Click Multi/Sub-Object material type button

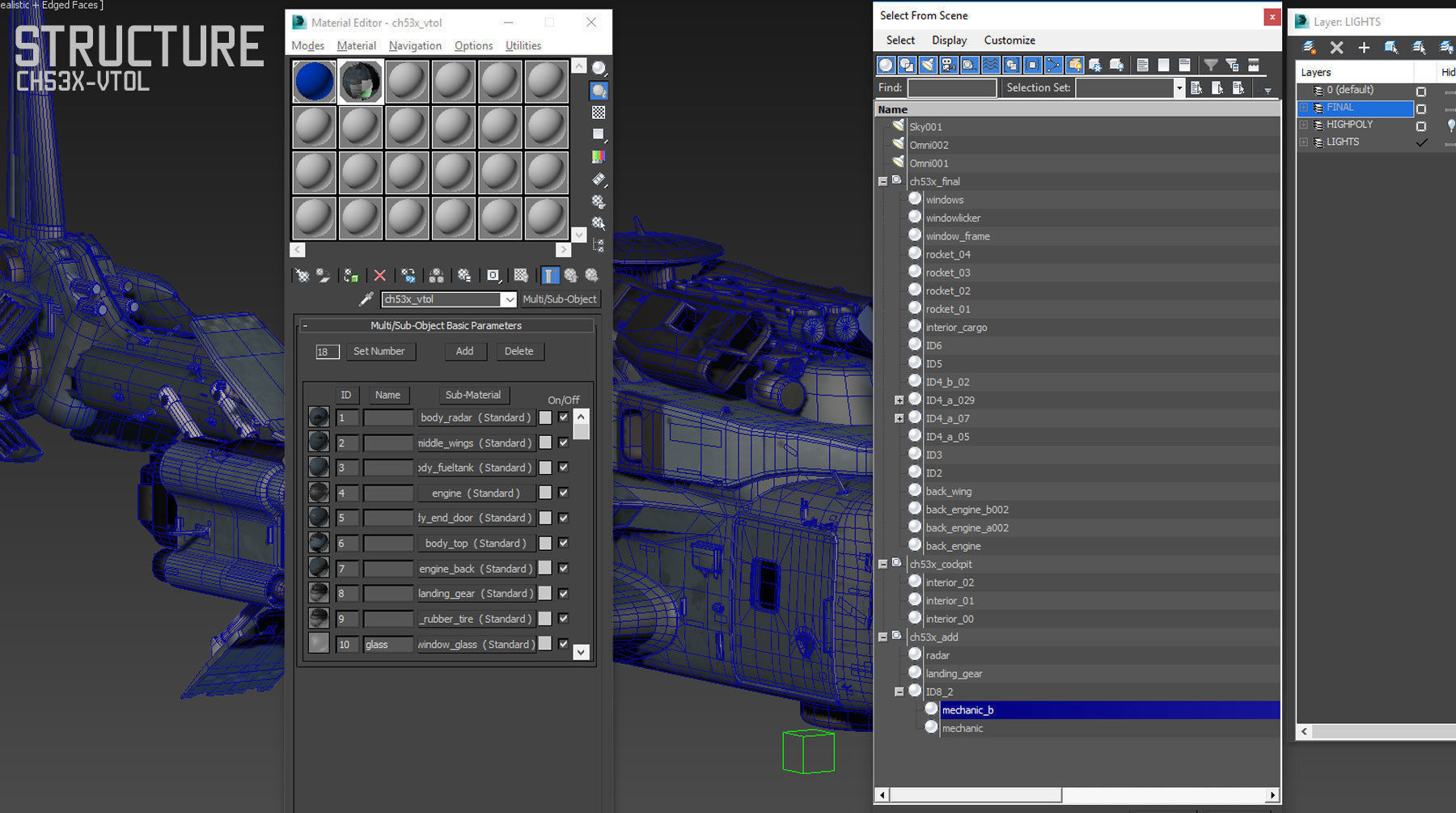560,299
